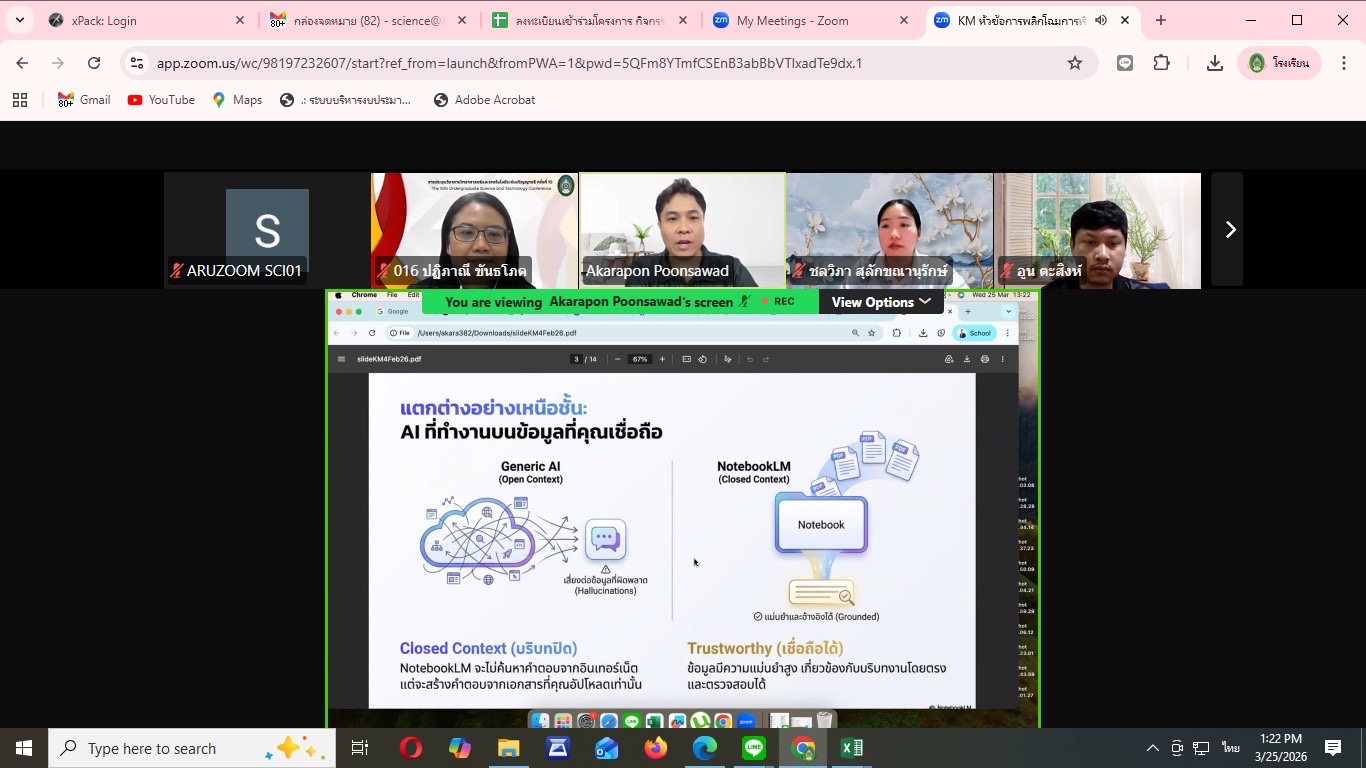Click view site information icon in address bar

138,63
